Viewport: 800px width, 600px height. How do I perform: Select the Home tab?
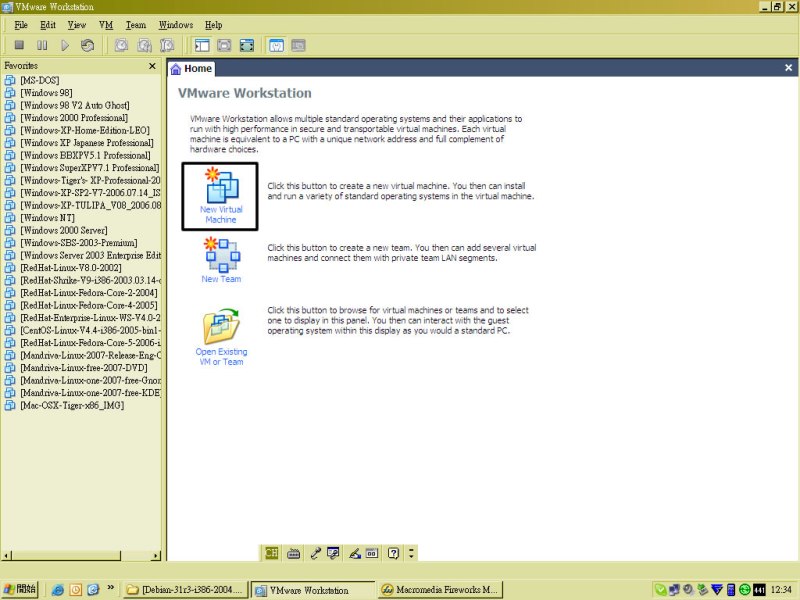point(191,68)
